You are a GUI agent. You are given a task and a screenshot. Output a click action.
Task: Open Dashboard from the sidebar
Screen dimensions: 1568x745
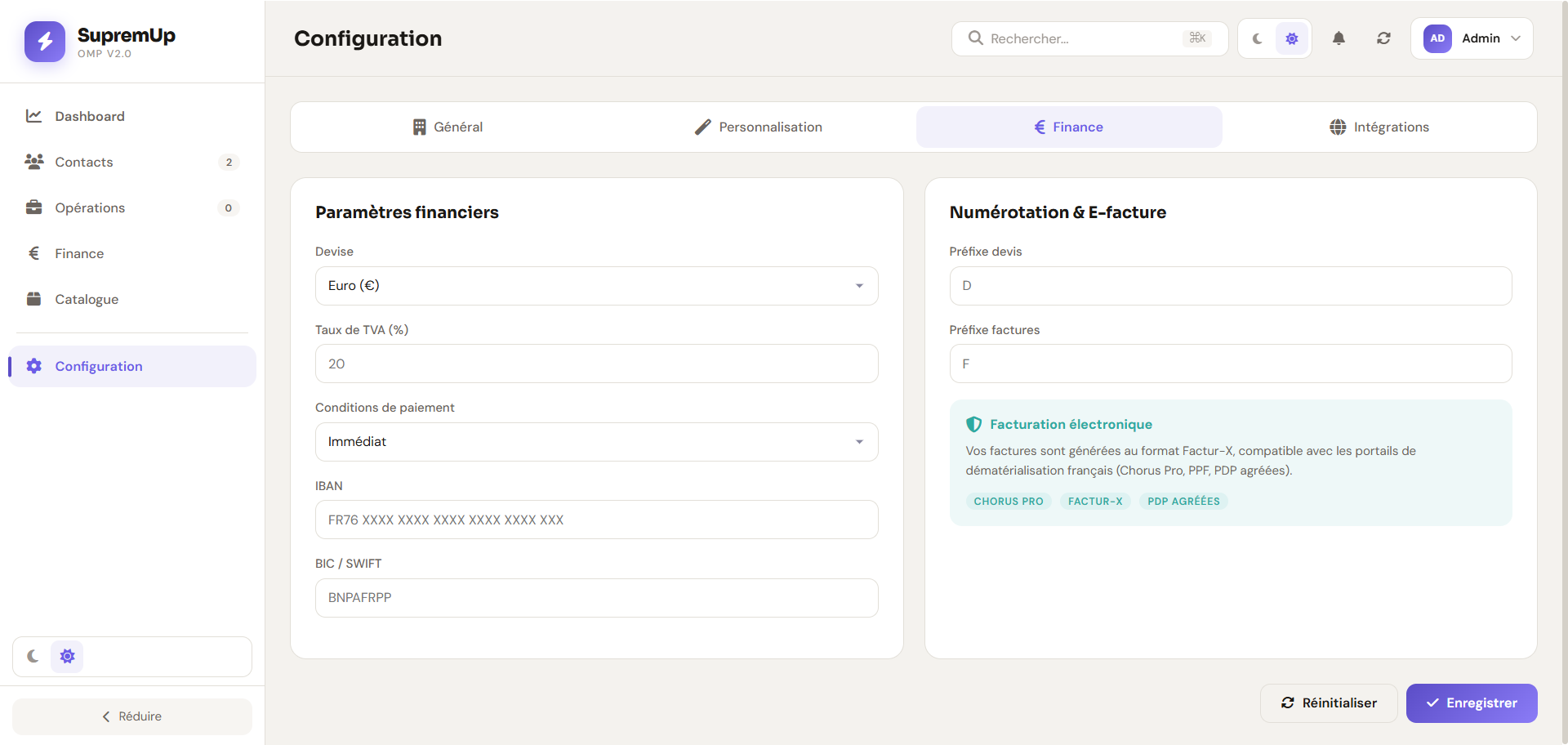(90, 116)
